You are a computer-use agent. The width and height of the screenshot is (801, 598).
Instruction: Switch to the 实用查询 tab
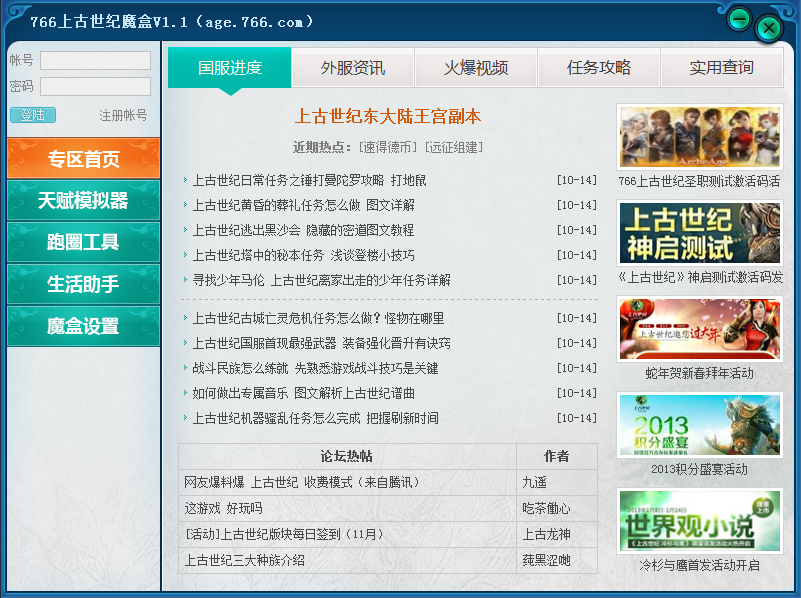click(722, 67)
